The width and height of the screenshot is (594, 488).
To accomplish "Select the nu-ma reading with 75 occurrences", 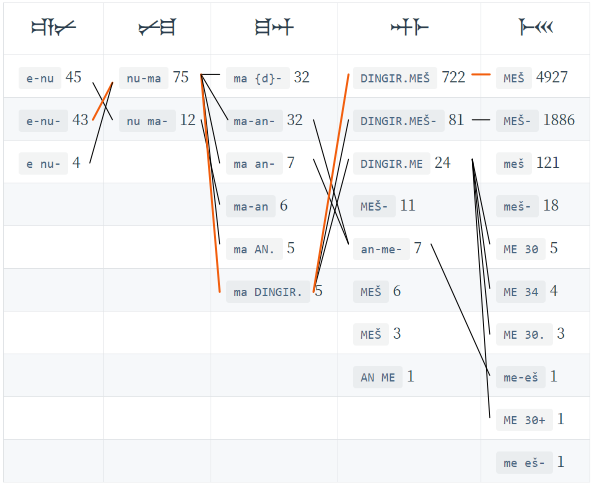I will point(144,78).
